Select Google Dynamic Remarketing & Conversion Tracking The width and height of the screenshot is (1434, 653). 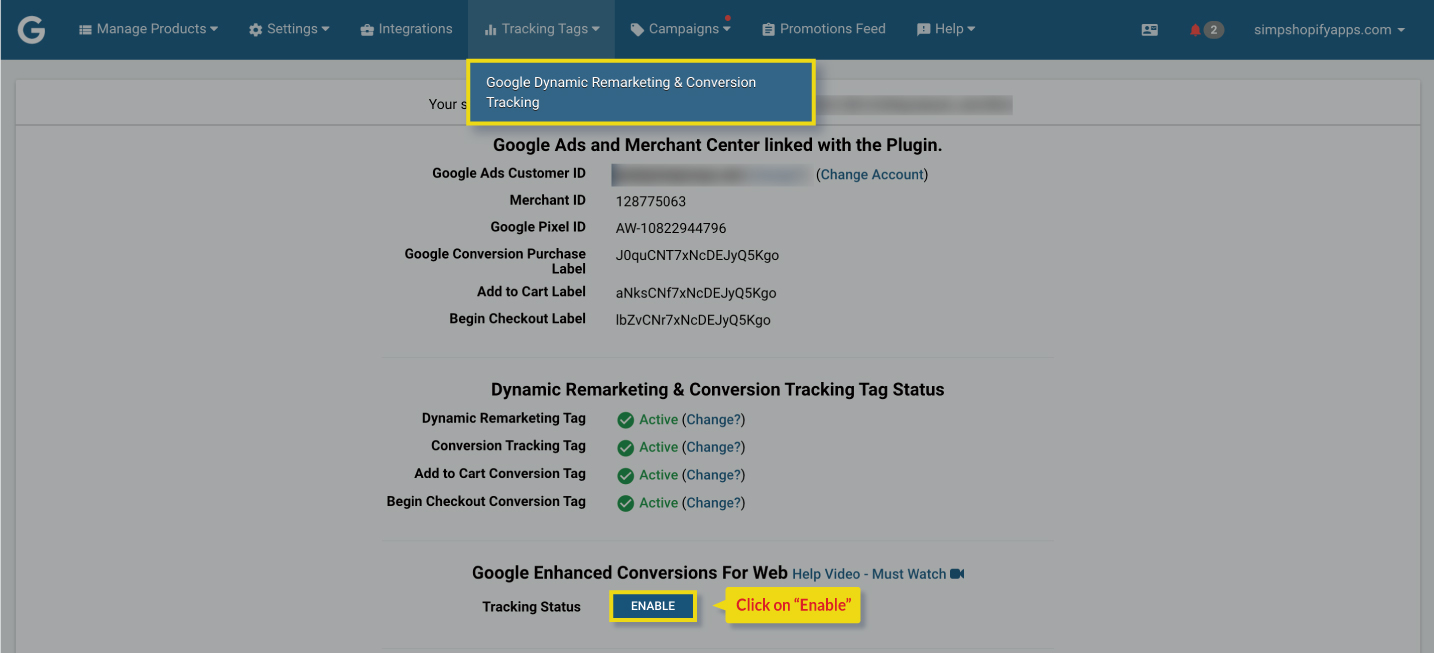(x=641, y=92)
